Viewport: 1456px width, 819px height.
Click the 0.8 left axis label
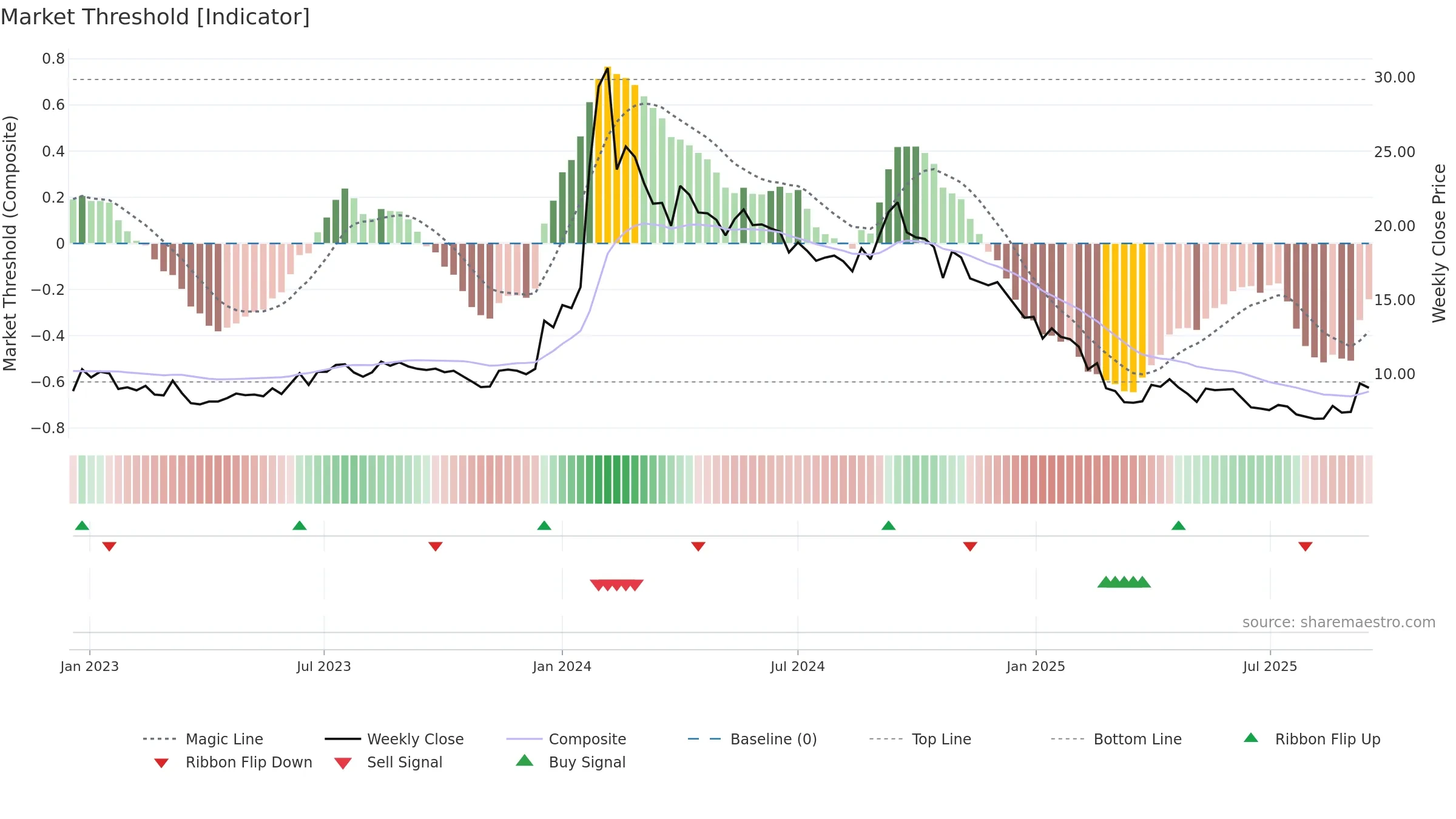tap(53, 59)
